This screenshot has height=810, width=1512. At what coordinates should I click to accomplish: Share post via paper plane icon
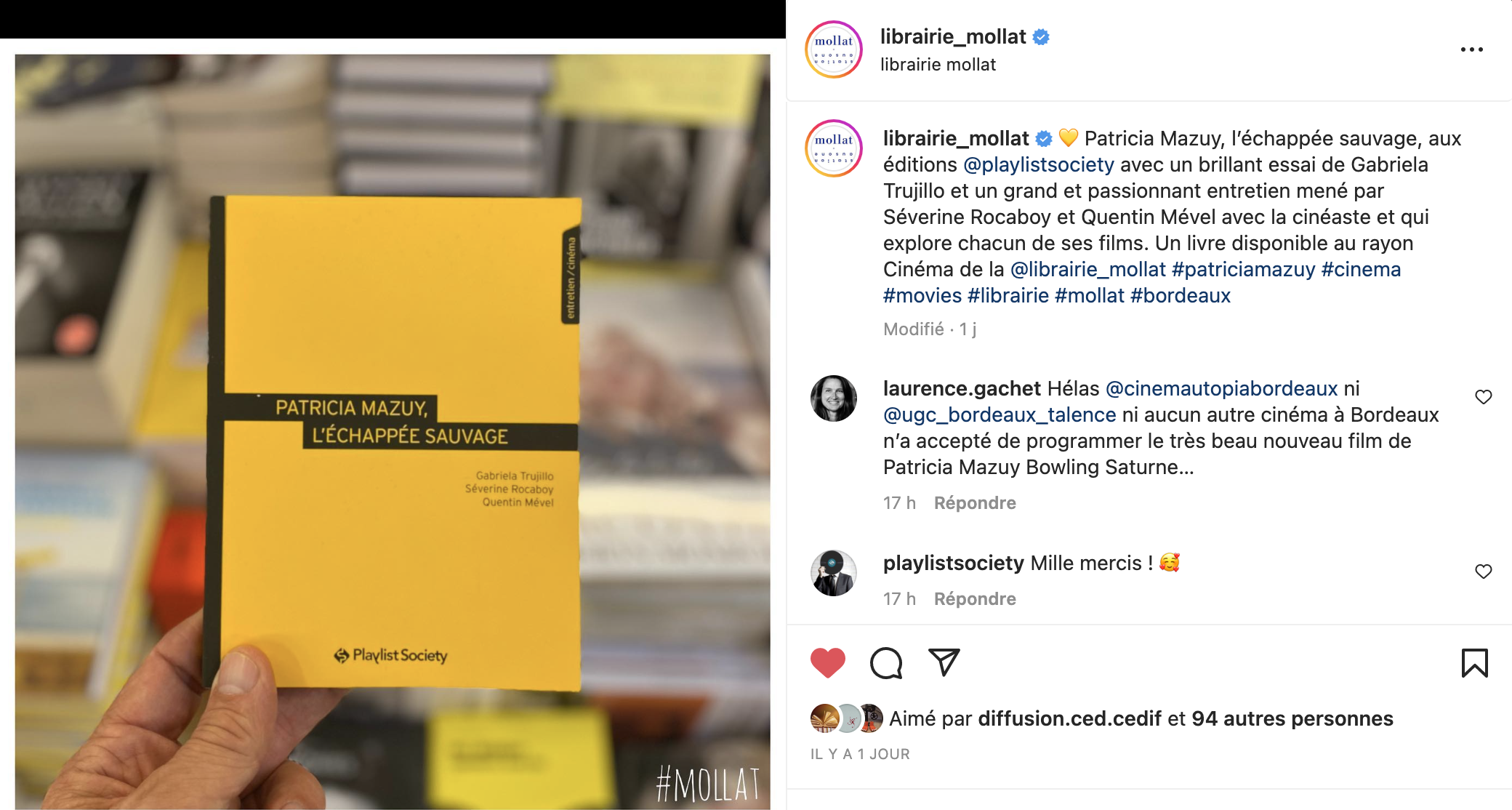944,662
